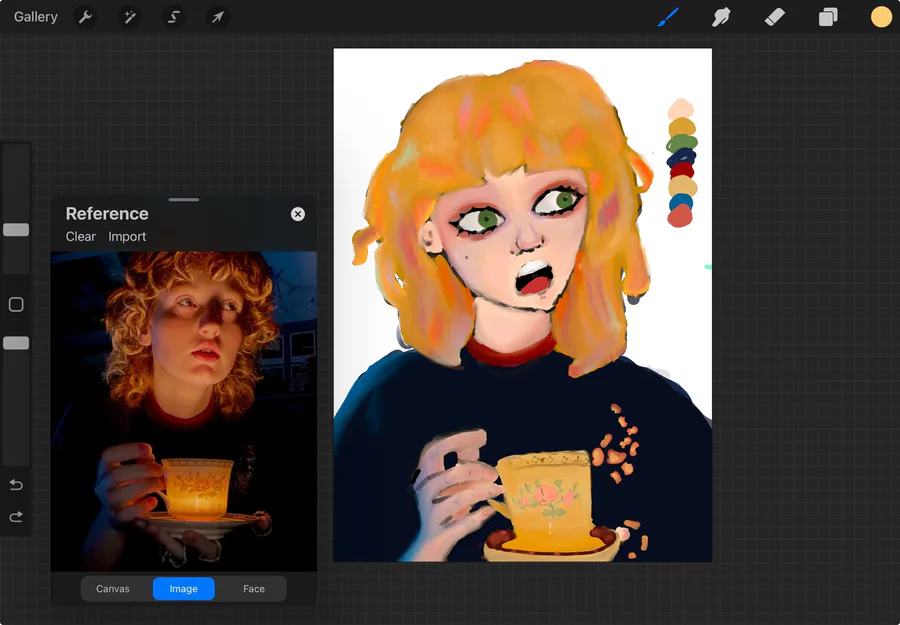Click the reference photo of curly-haired person
900x625 pixels.
(x=184, y=412)
